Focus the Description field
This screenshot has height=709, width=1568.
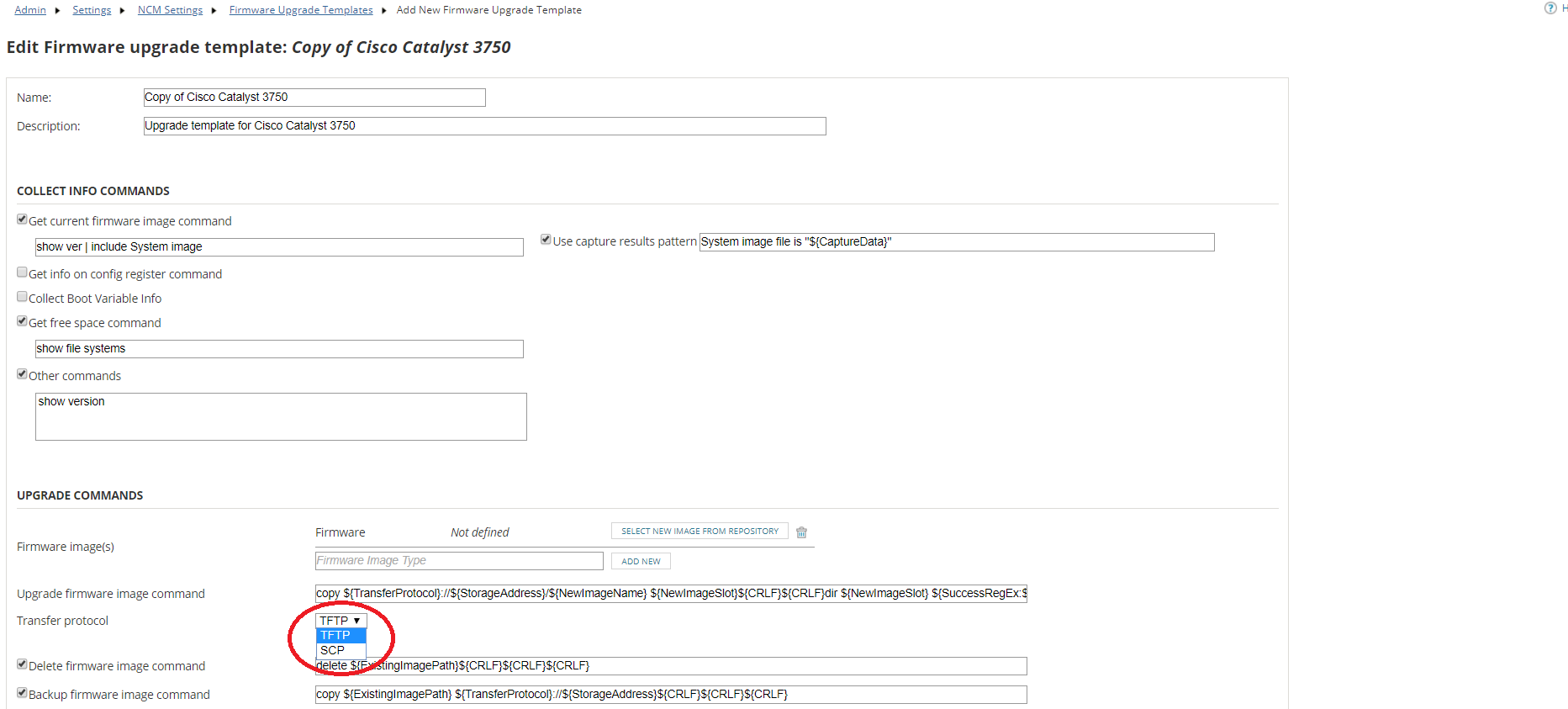[x=484, y=126]
